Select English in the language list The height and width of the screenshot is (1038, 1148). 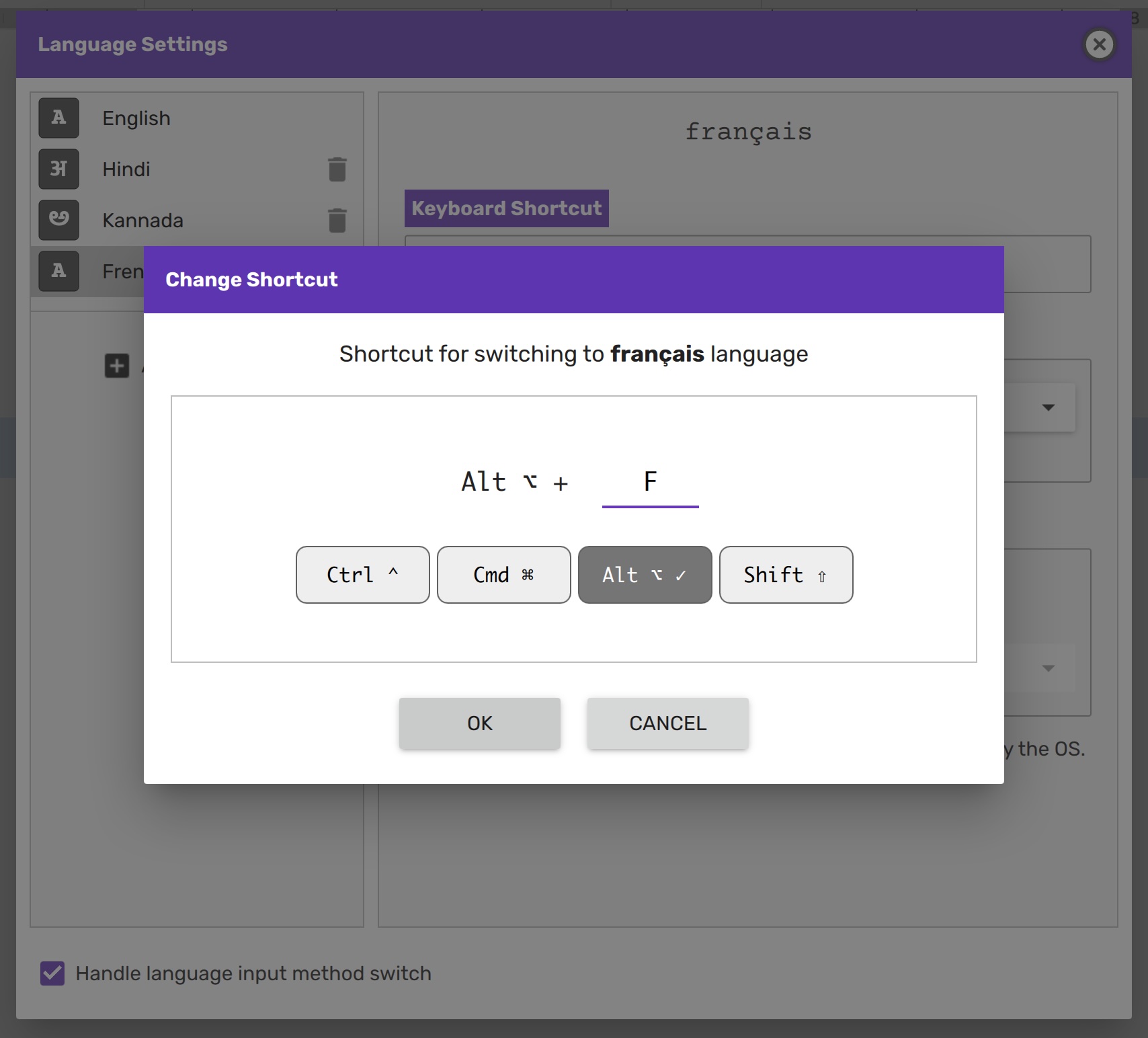point(136,118)
